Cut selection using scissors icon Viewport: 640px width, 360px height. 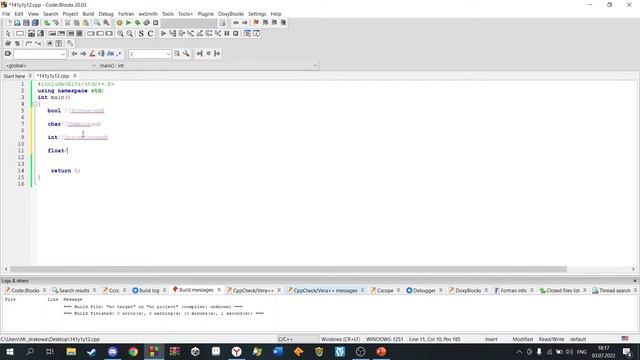pos(68,23)
